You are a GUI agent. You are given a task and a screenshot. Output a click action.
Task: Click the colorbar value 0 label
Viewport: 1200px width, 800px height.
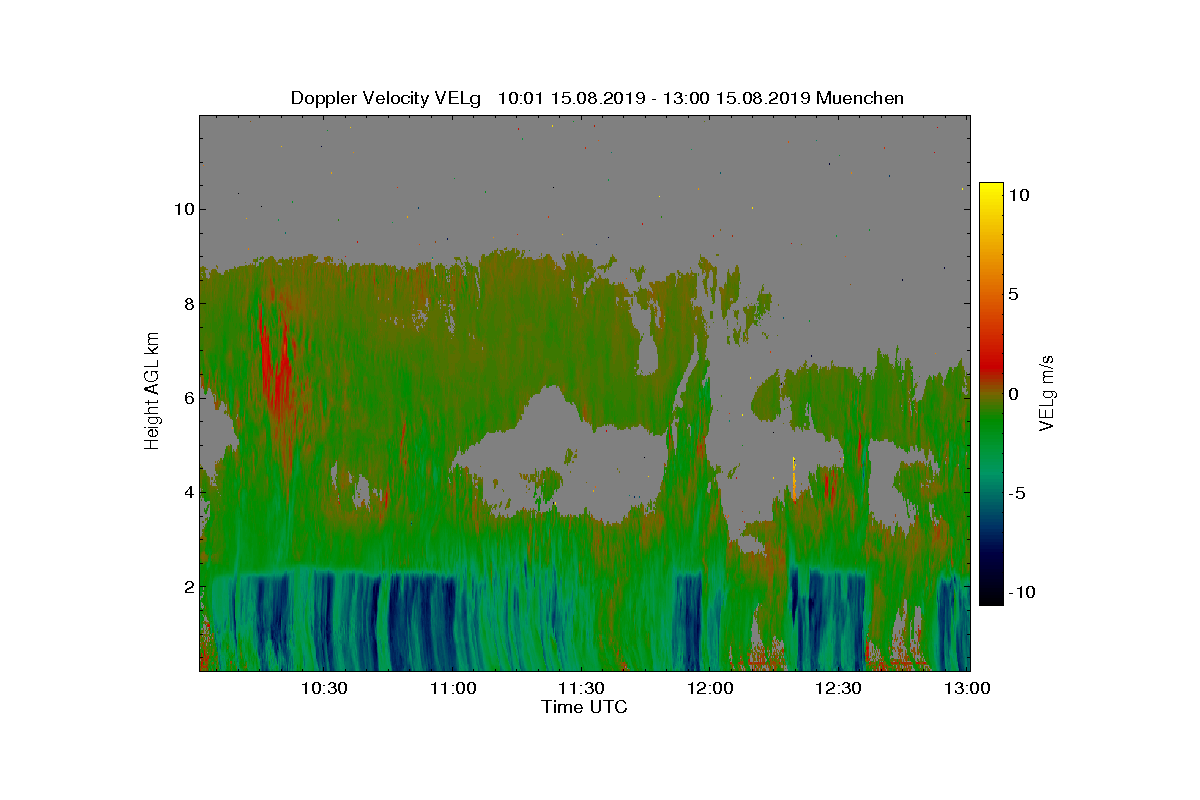(x=1013, y=394)
